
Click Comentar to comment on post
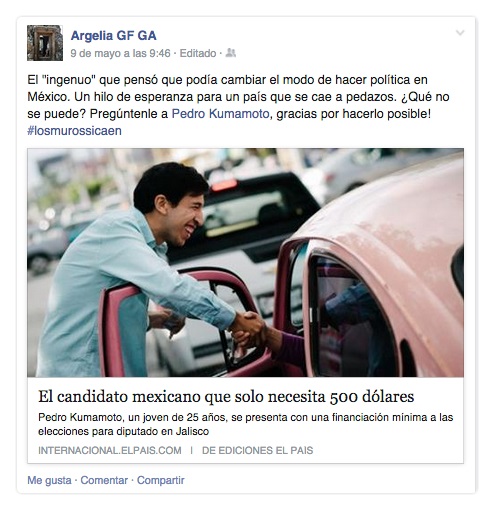click(x=104, y=480)
